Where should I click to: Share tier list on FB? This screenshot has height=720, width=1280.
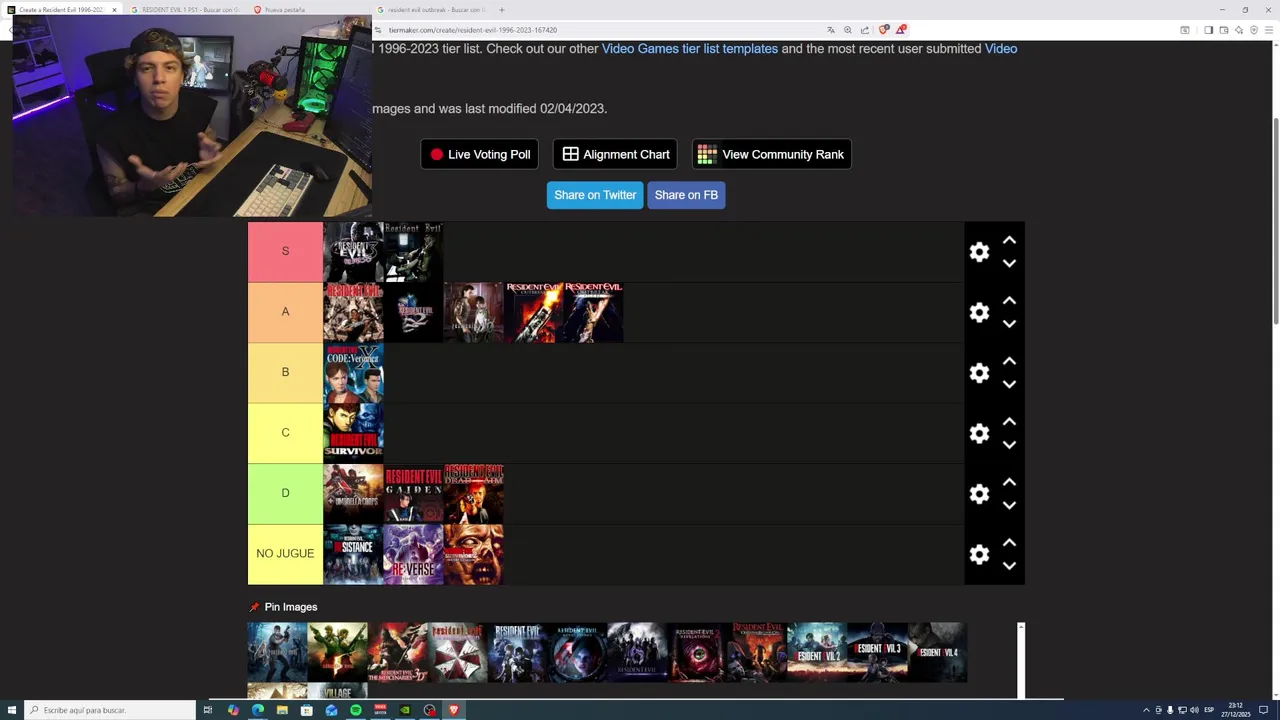pos(686,195)
